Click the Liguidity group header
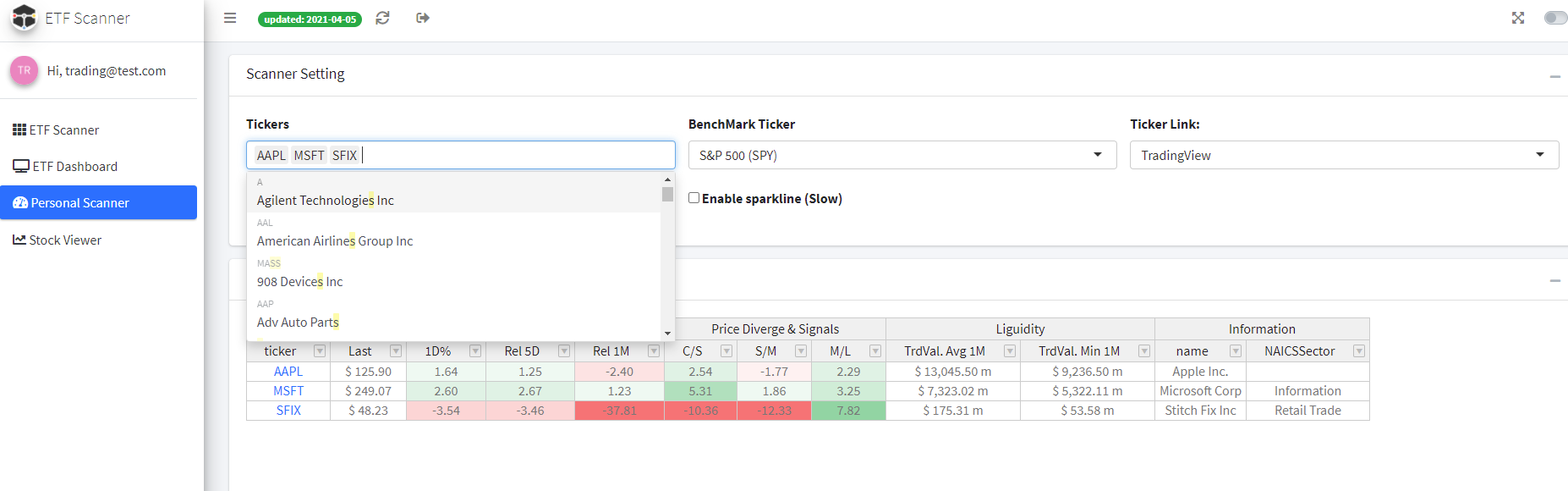The image size is (1568, 491). [1020, 328]
